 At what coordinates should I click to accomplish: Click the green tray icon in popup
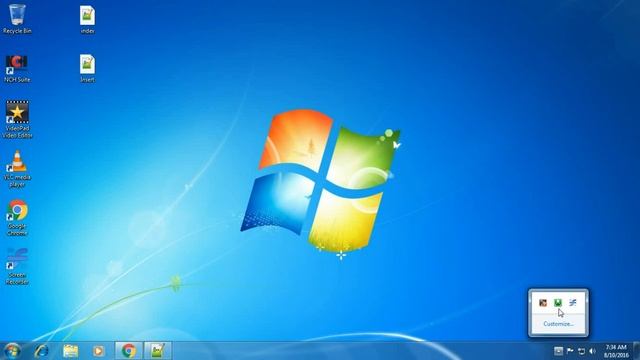coord(558,303)
